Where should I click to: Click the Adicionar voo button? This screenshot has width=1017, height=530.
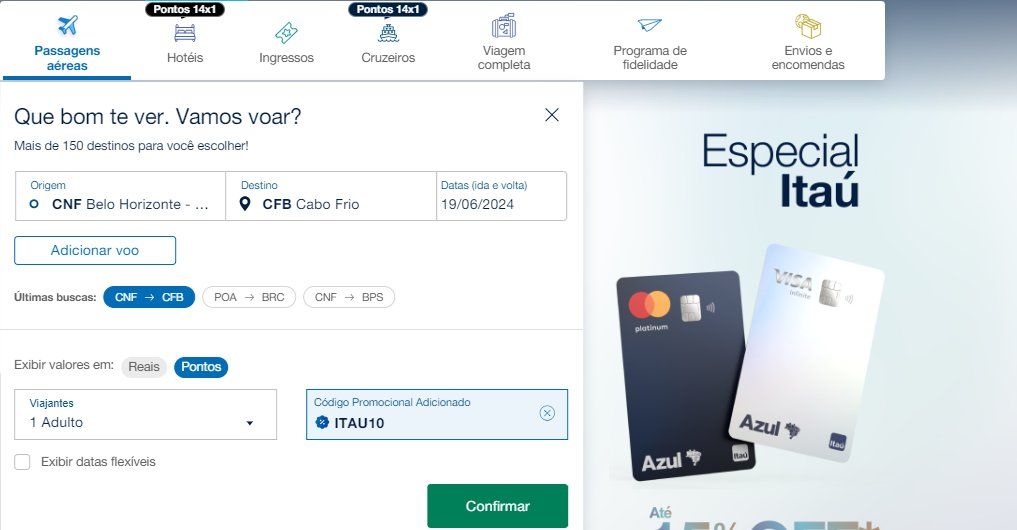95,250
